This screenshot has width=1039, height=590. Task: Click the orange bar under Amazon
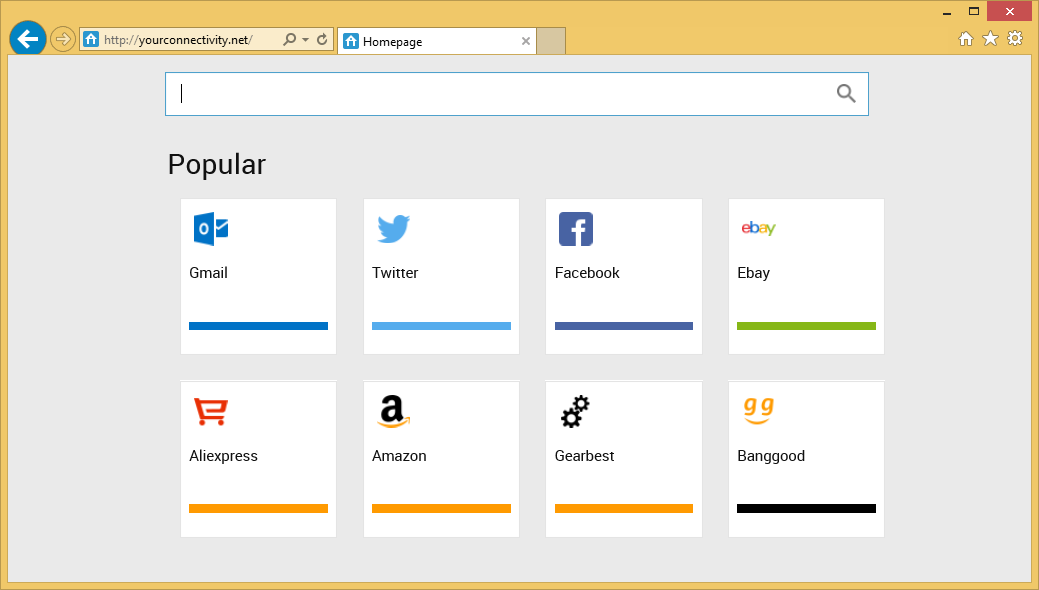[x=441, y=508]
